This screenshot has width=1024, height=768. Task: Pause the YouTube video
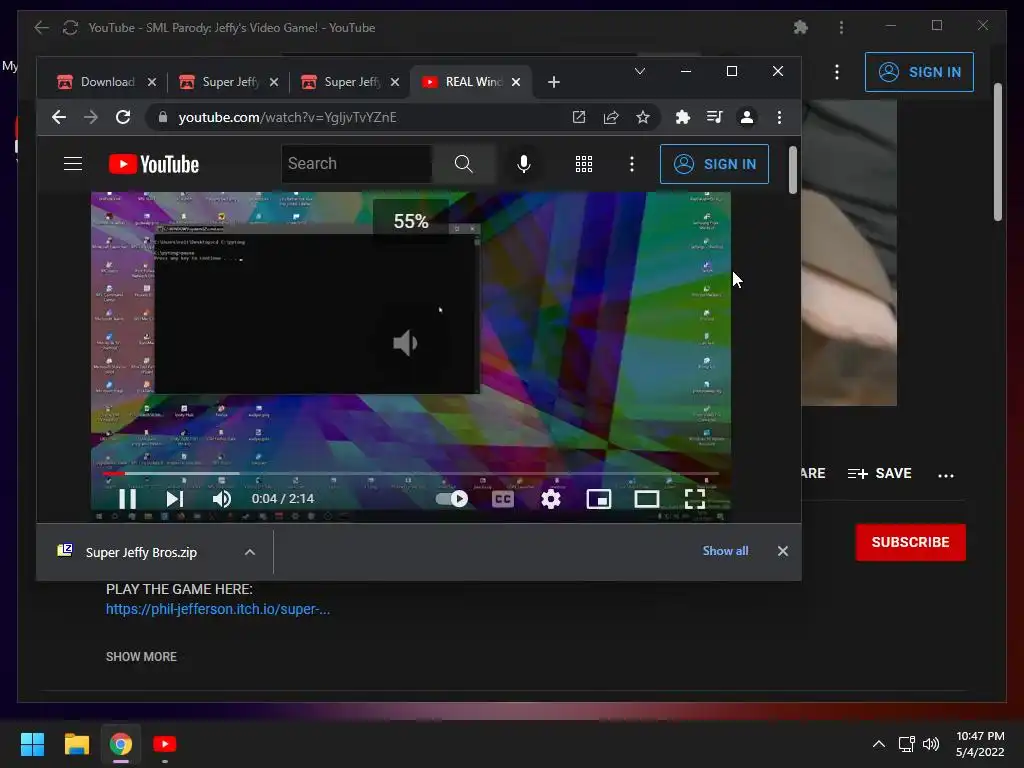(127, 499)
